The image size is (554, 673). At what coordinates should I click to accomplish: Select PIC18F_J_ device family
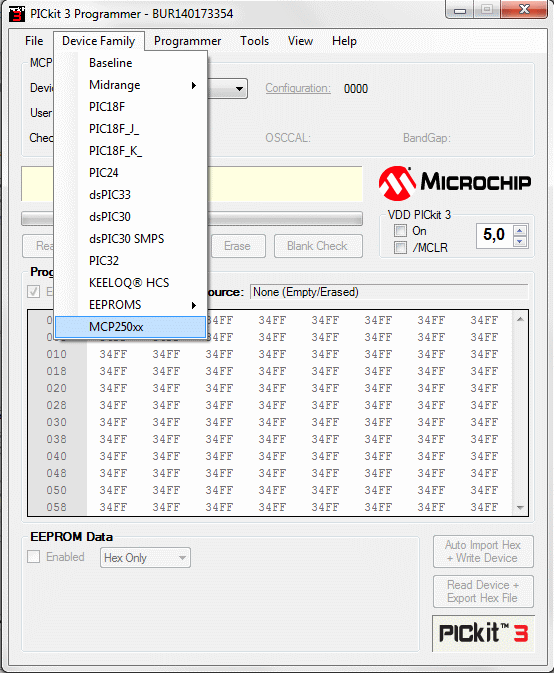(130, 129)
